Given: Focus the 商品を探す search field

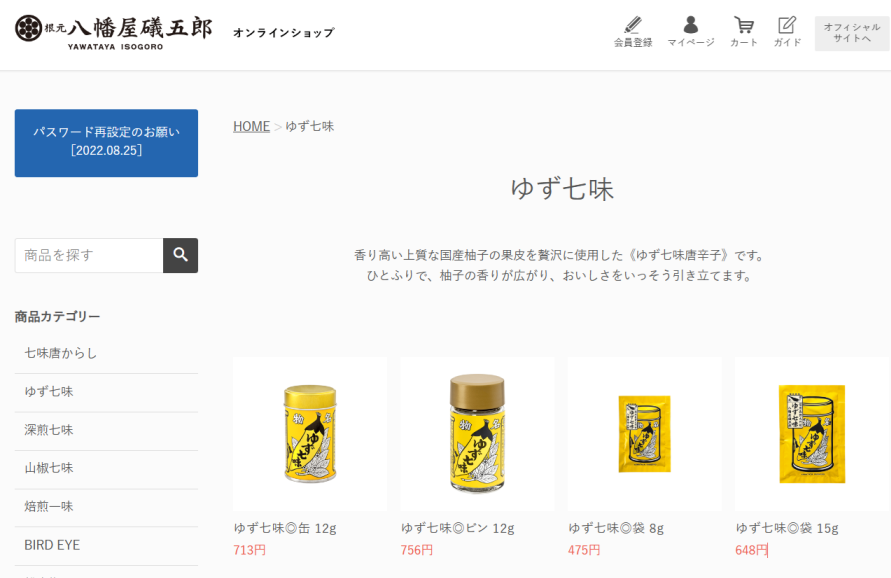Looking at the screenshot, I should 89,255.
